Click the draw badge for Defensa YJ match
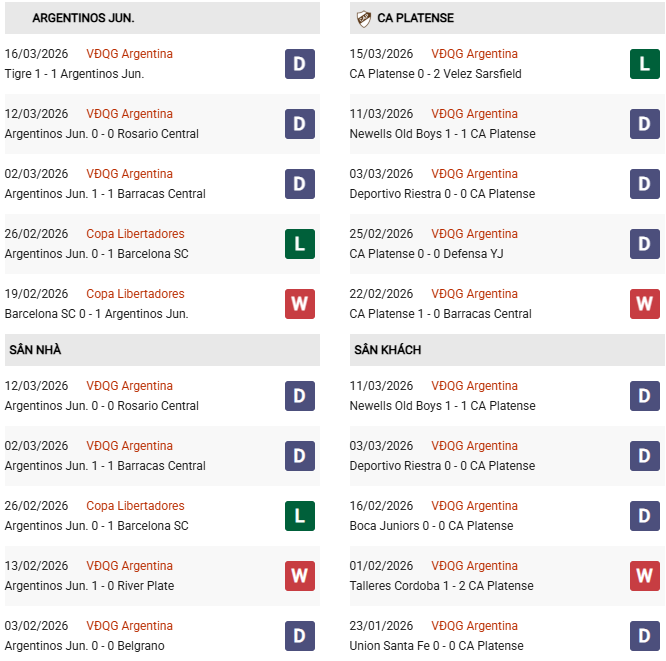The height and width of the screenshot is (661, 666). 645,244
